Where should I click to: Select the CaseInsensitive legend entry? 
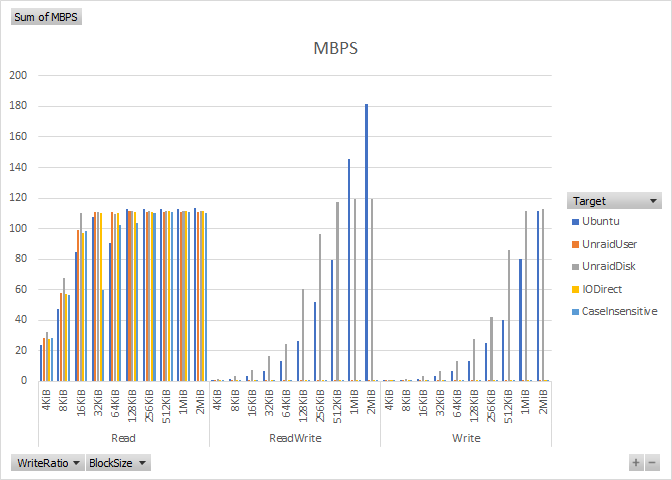coord(619,311)
